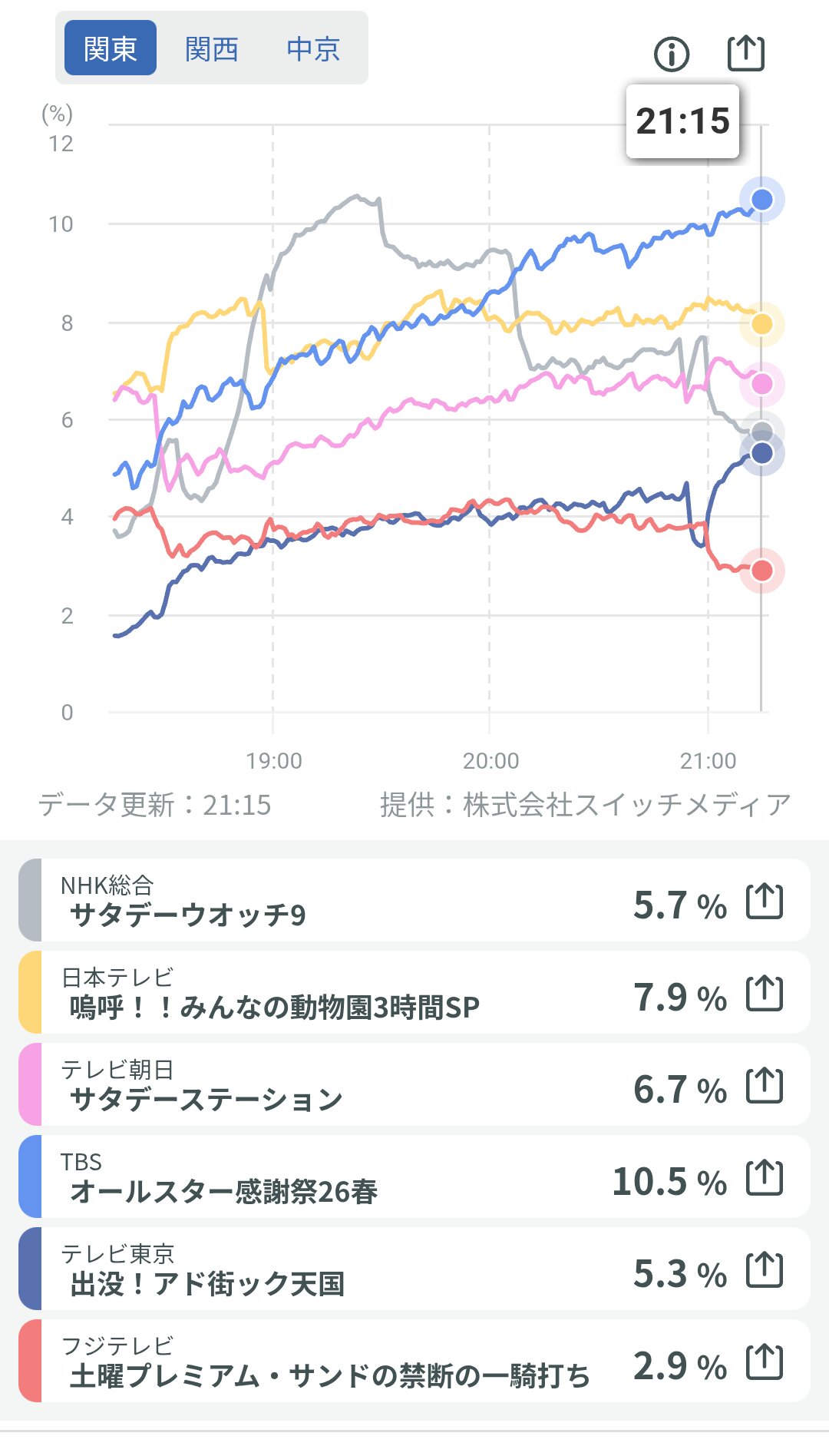The image size is (829, 1456).
Task: Tap the pink テレビ朝日 color bar
Action: (x=30, y=1084)
